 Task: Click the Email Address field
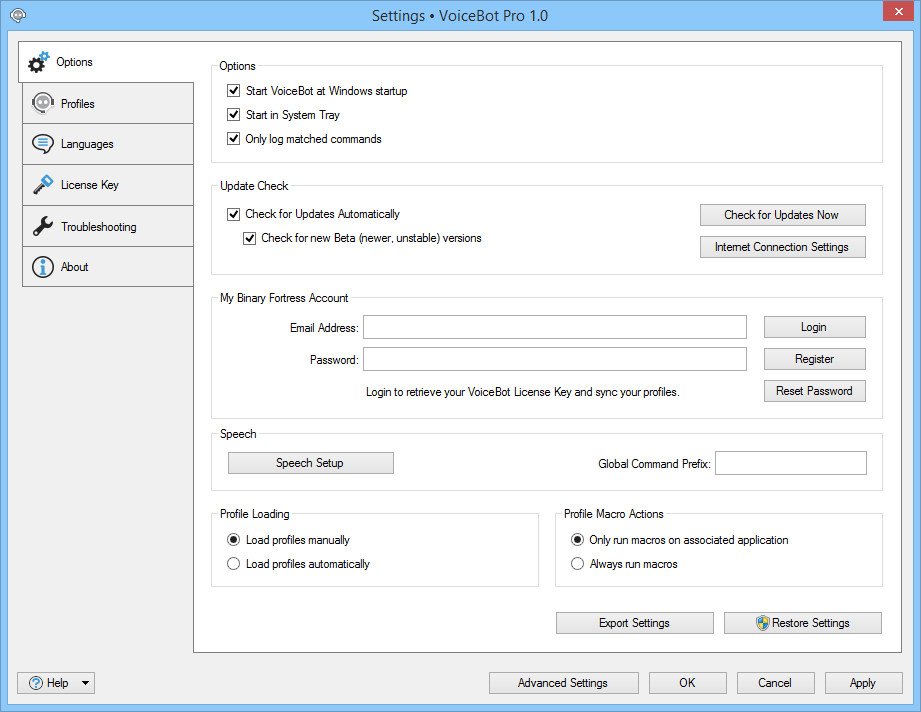click(x=554, y=327)
